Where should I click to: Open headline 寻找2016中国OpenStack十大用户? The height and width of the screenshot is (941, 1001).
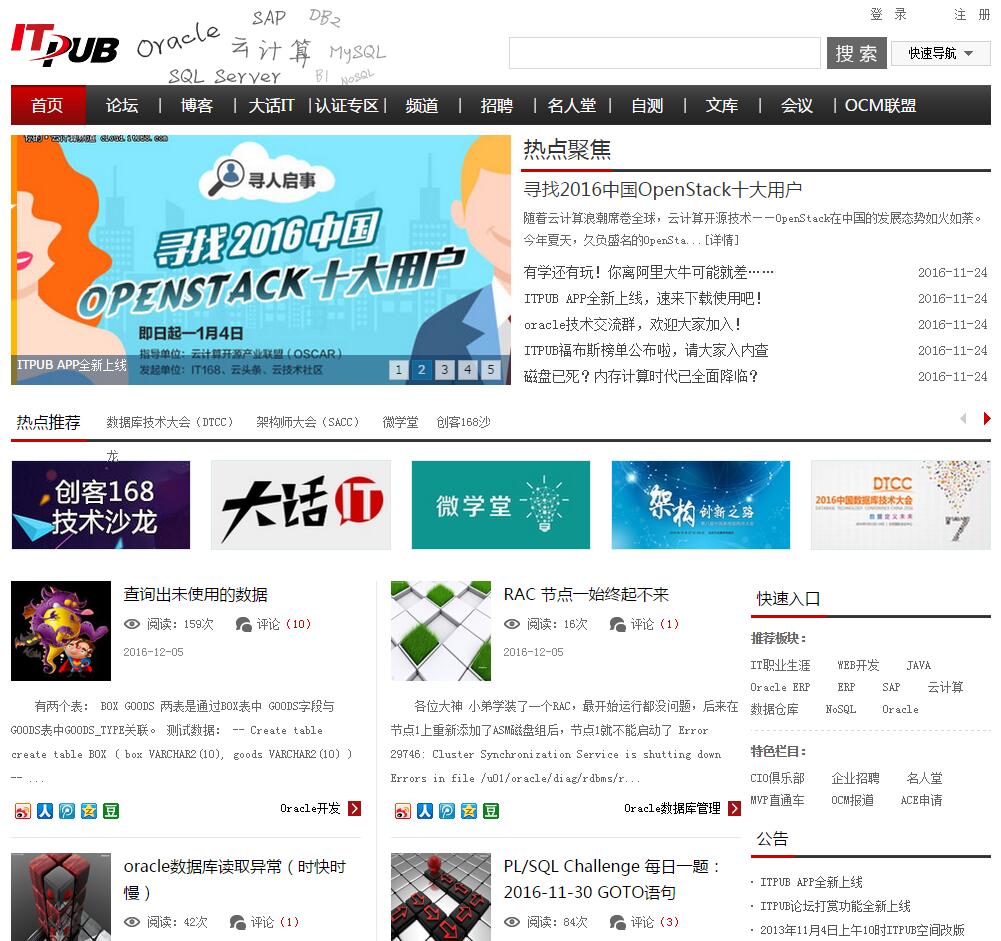(662, 190)
